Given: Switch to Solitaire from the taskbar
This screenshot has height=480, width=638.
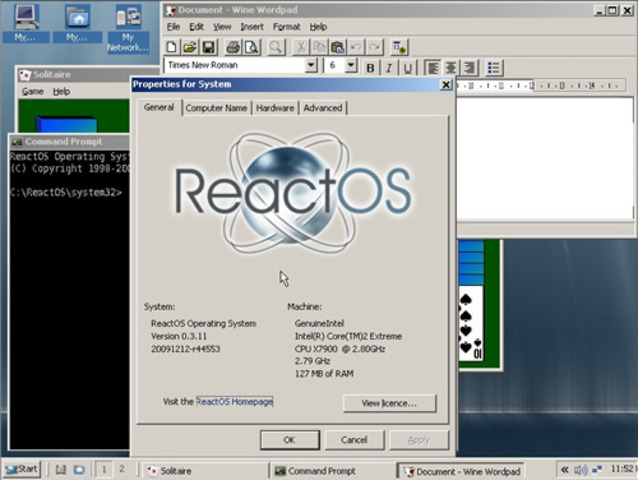Looking at the screenshot, I should point(204,471).
